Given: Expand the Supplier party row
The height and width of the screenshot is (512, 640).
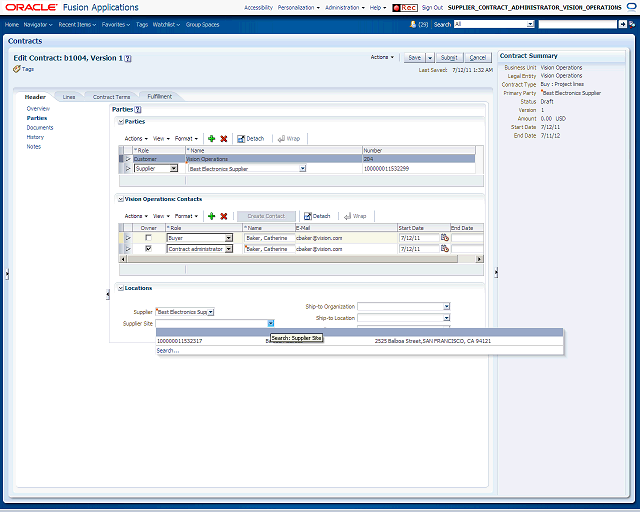Looking at the screenshot, I should point(128,168).
